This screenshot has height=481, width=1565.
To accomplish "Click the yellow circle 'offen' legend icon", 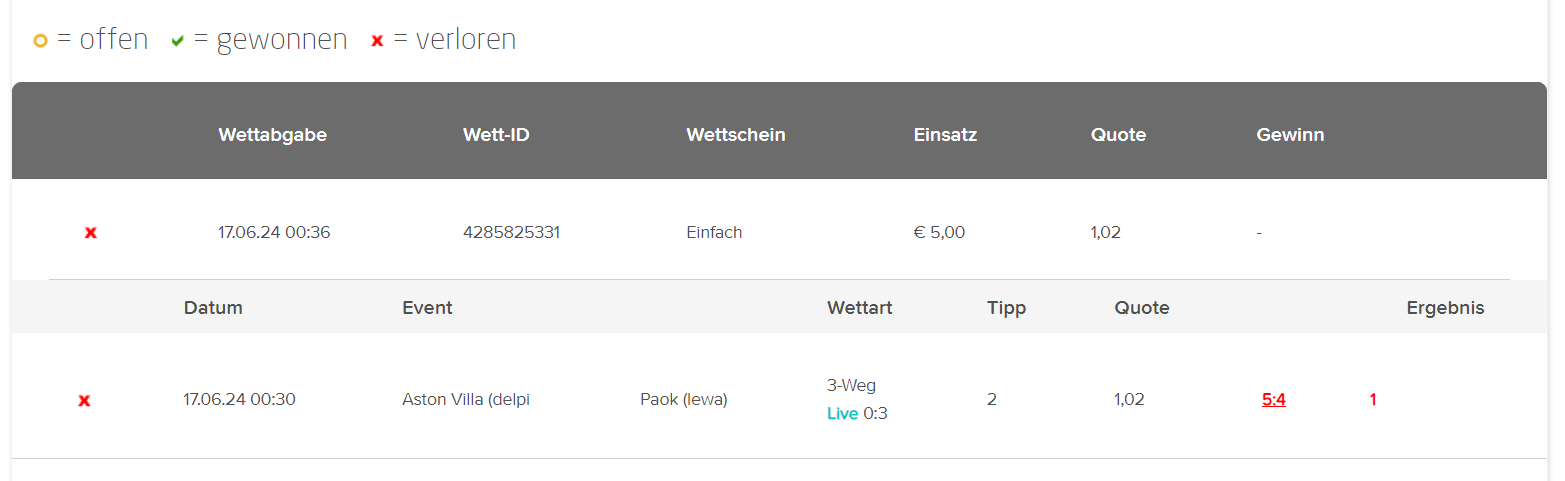I will (x=40, y=41).
